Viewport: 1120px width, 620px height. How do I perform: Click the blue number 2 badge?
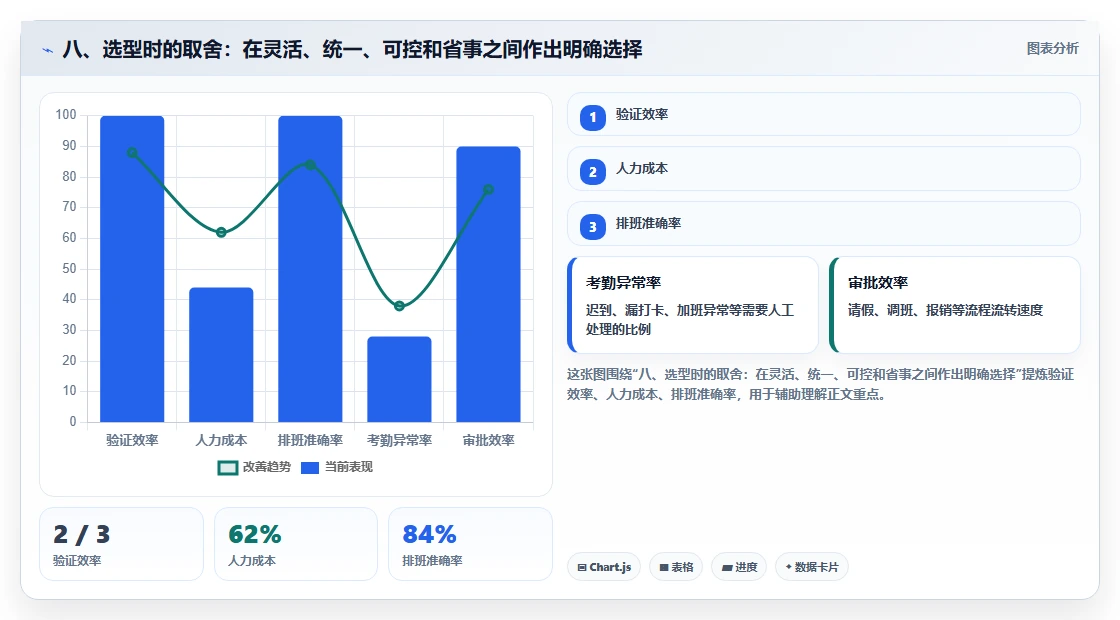(592, 171)
